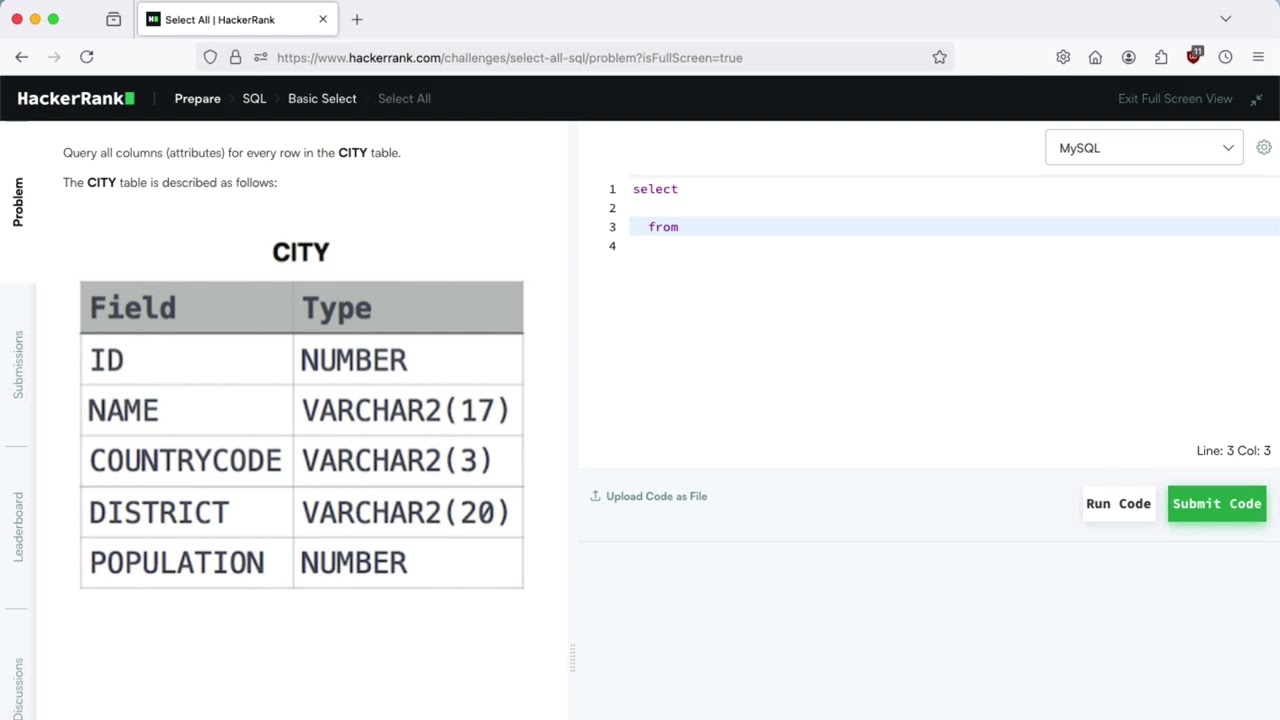Image resolution: width=1280 pixels, height=720 pixels.
Task: Click the VARCHAR2(17) type cell
Action: [x=408, y=410]
